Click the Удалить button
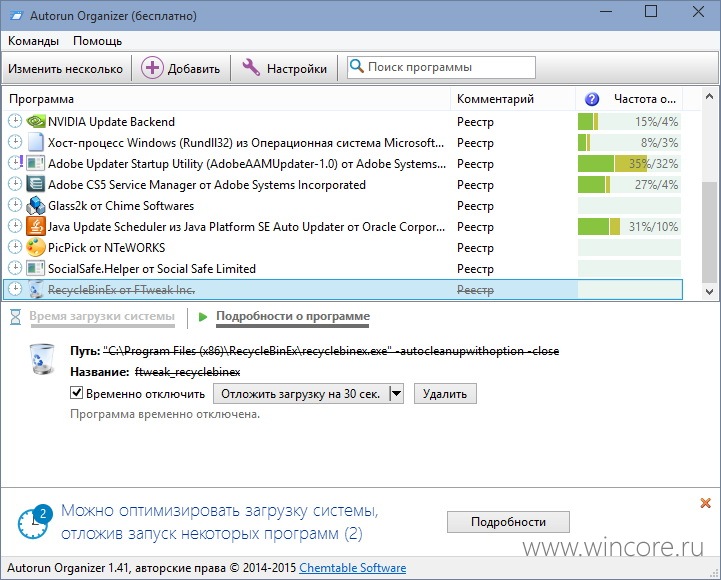This screenshot has width=721, height=580. coord(445,394)
